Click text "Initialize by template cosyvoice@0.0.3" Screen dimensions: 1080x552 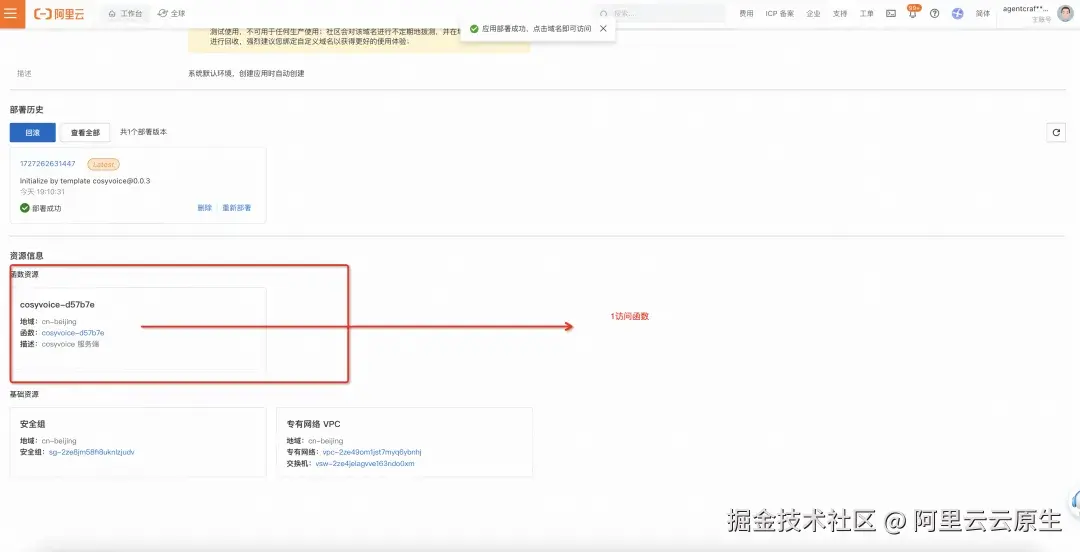click(x=85, y=181)
